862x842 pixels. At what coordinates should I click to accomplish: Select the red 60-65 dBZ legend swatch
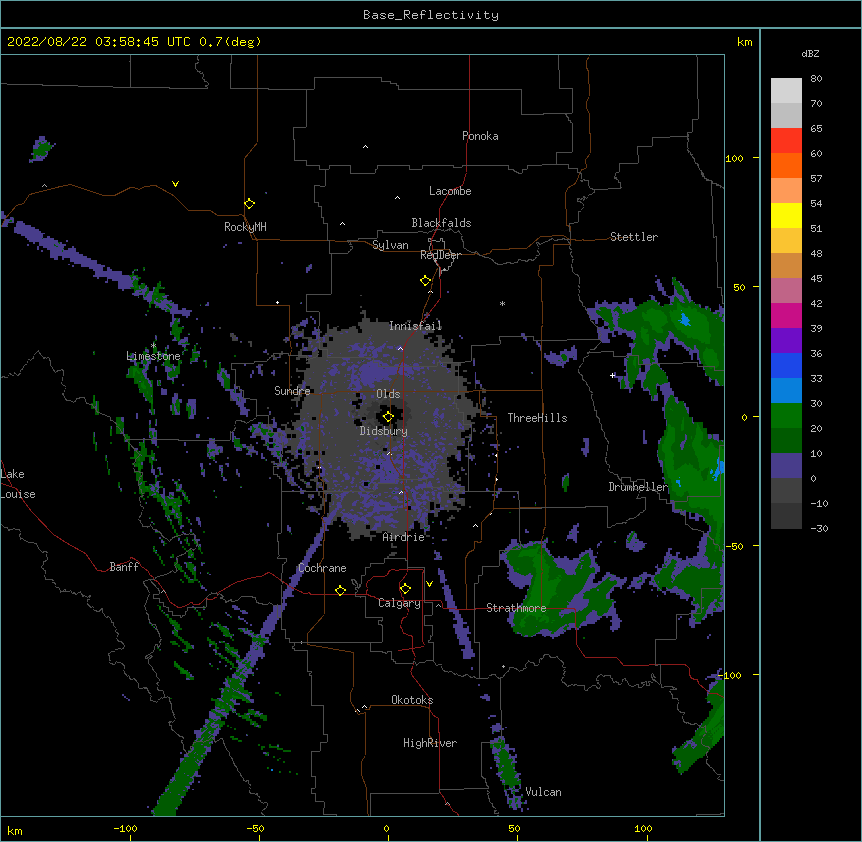(x=786, y=141)
